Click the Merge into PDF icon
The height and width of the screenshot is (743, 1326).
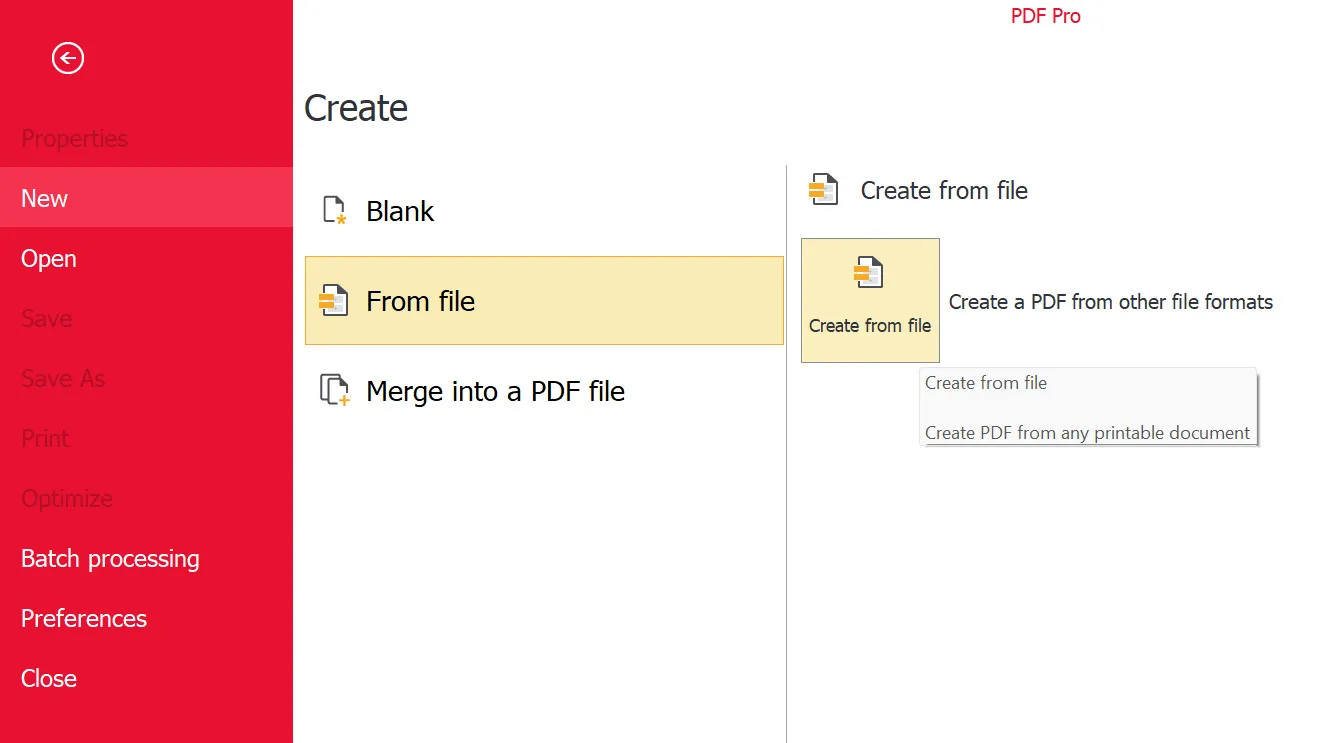tap(334, 390)
